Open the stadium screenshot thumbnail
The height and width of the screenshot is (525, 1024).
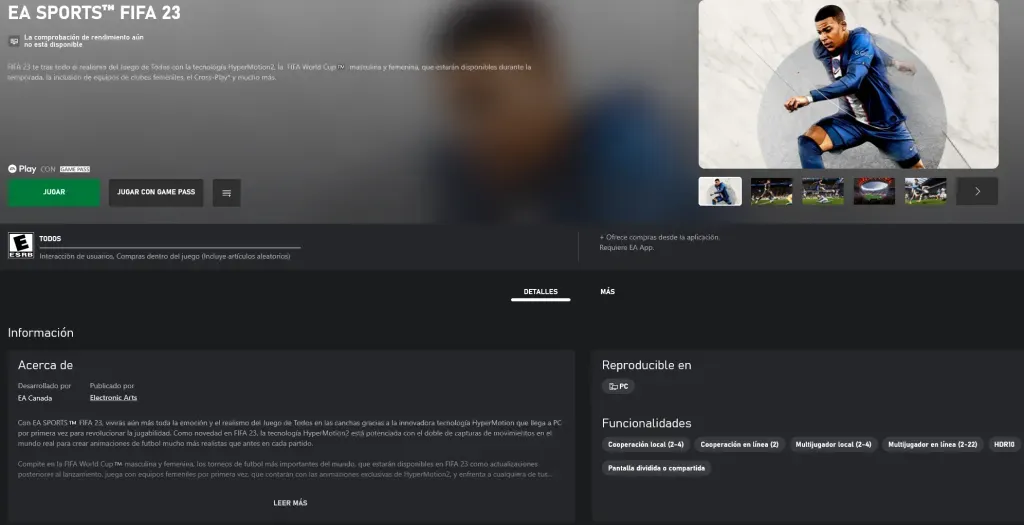874,191
